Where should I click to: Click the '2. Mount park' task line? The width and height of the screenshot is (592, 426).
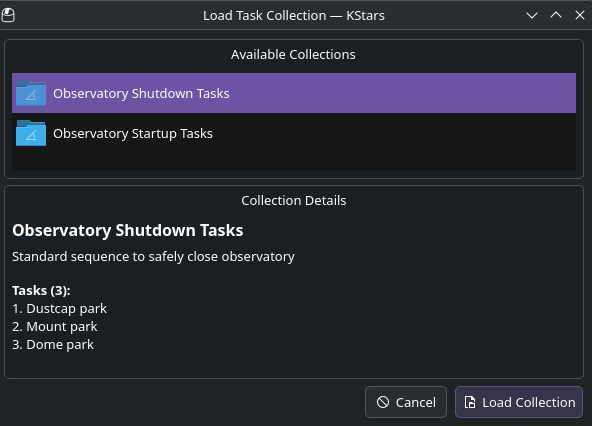pyautogui.click(x=55, y=327)
